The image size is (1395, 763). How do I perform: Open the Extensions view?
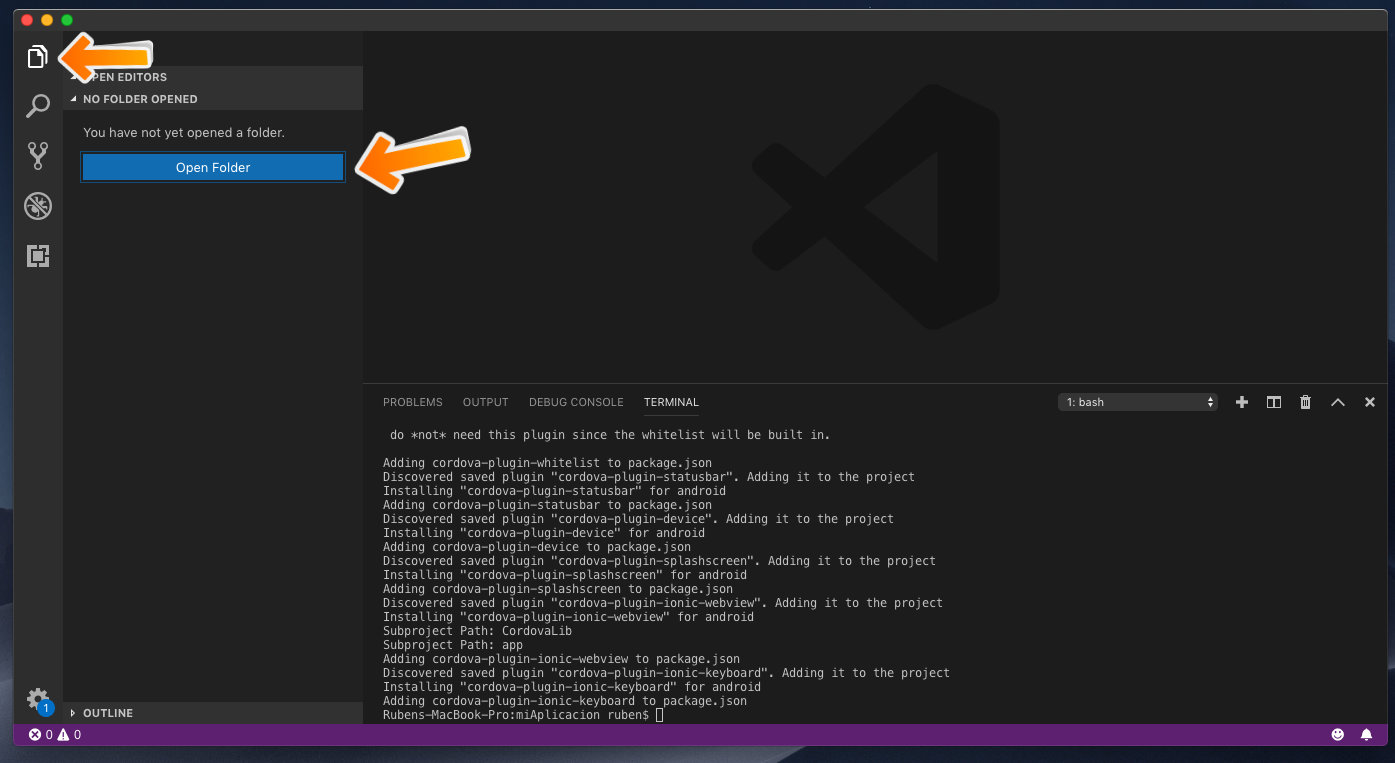(37, 256)
